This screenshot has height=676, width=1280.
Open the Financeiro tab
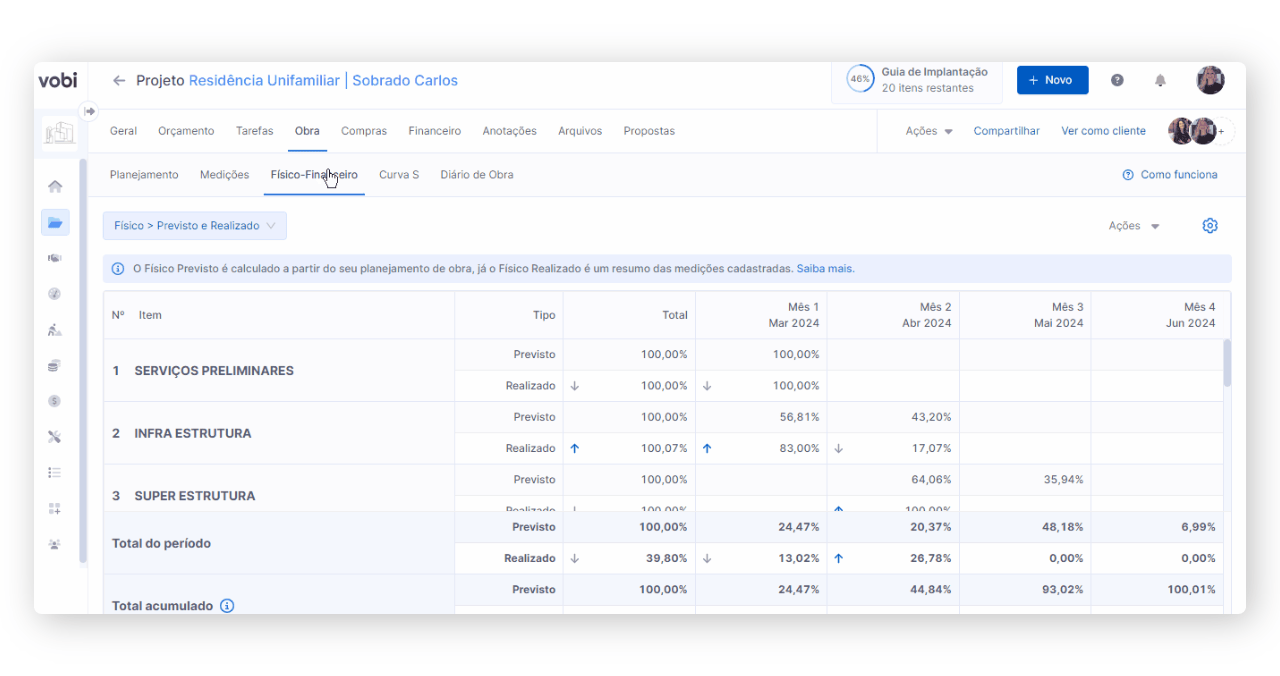pyautogui.click(x=434, y=131)
